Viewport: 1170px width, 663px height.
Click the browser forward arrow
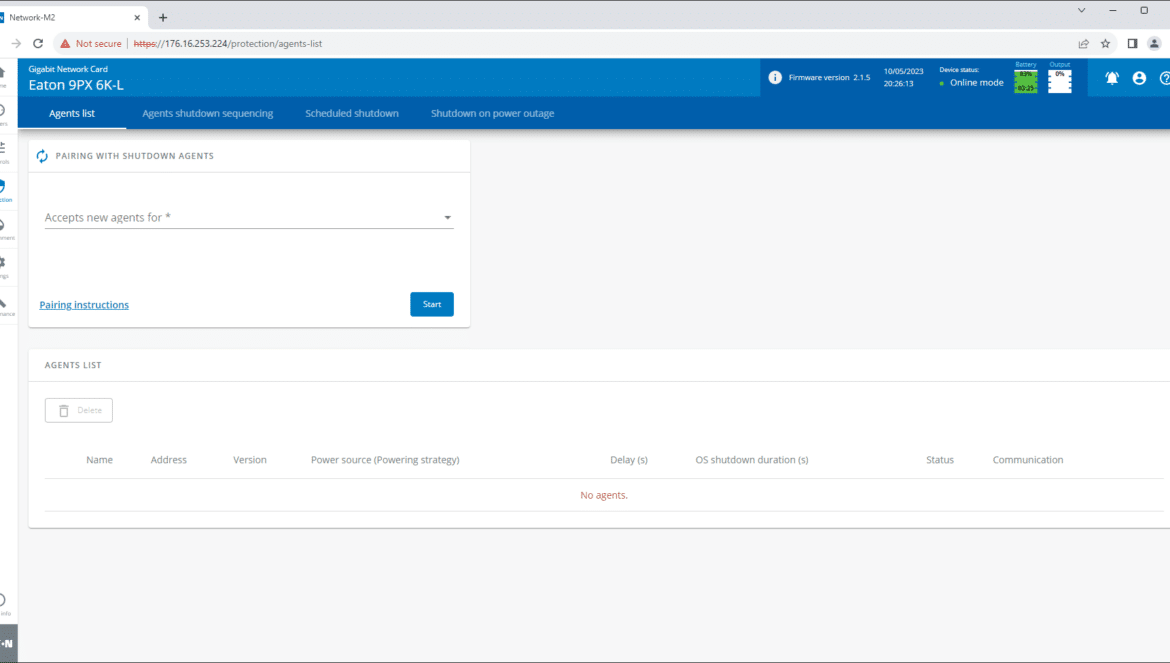[16, 43]
